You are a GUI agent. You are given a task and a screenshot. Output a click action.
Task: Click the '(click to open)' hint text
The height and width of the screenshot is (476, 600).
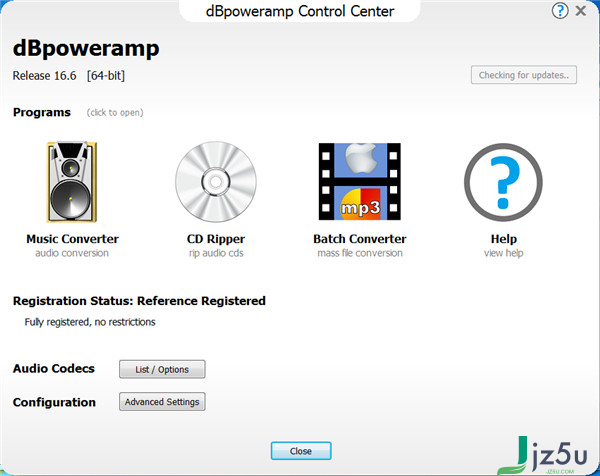[x=115, y=112]
